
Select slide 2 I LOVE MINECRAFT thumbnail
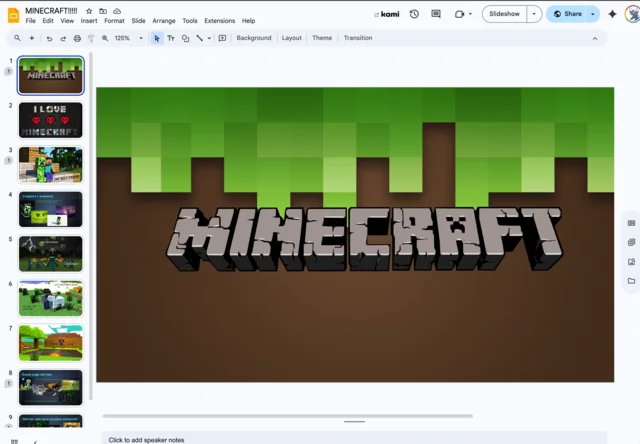51,120
